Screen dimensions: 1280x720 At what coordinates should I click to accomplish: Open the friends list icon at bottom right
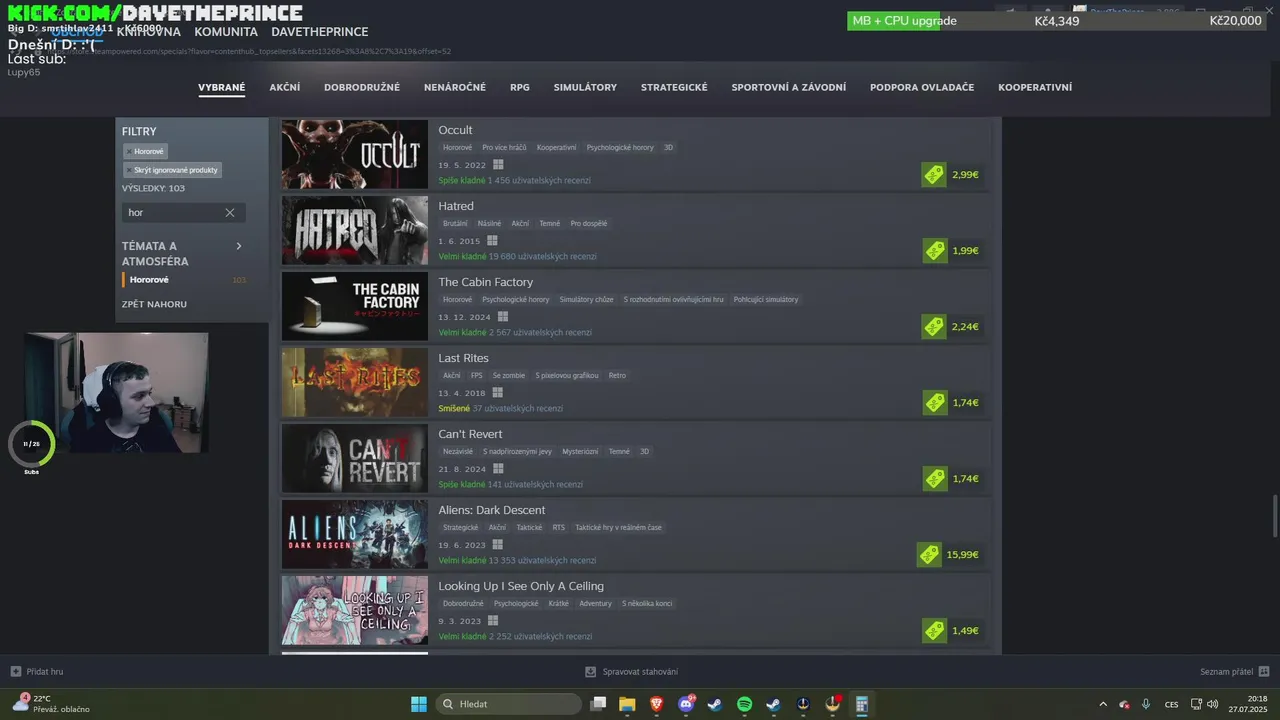point(1264,671)
